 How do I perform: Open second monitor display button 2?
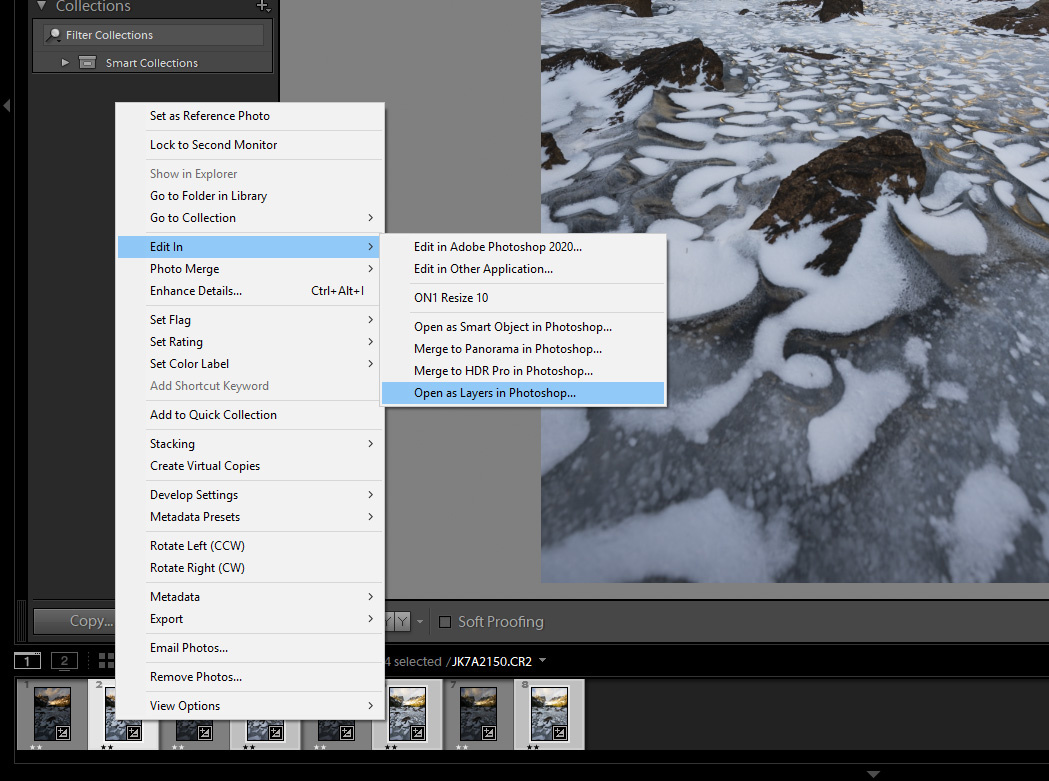click(x=64, y=661)
